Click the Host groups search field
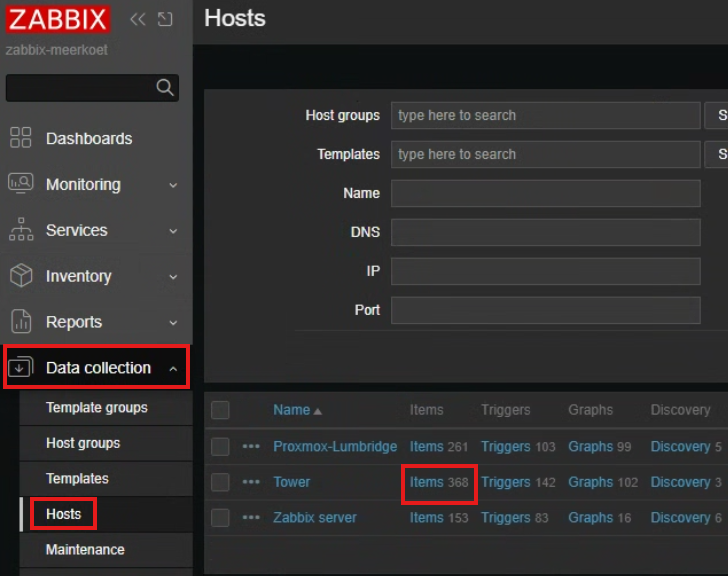Image resolution: width=728 pixels, height=576 pixels. point(546,115)
